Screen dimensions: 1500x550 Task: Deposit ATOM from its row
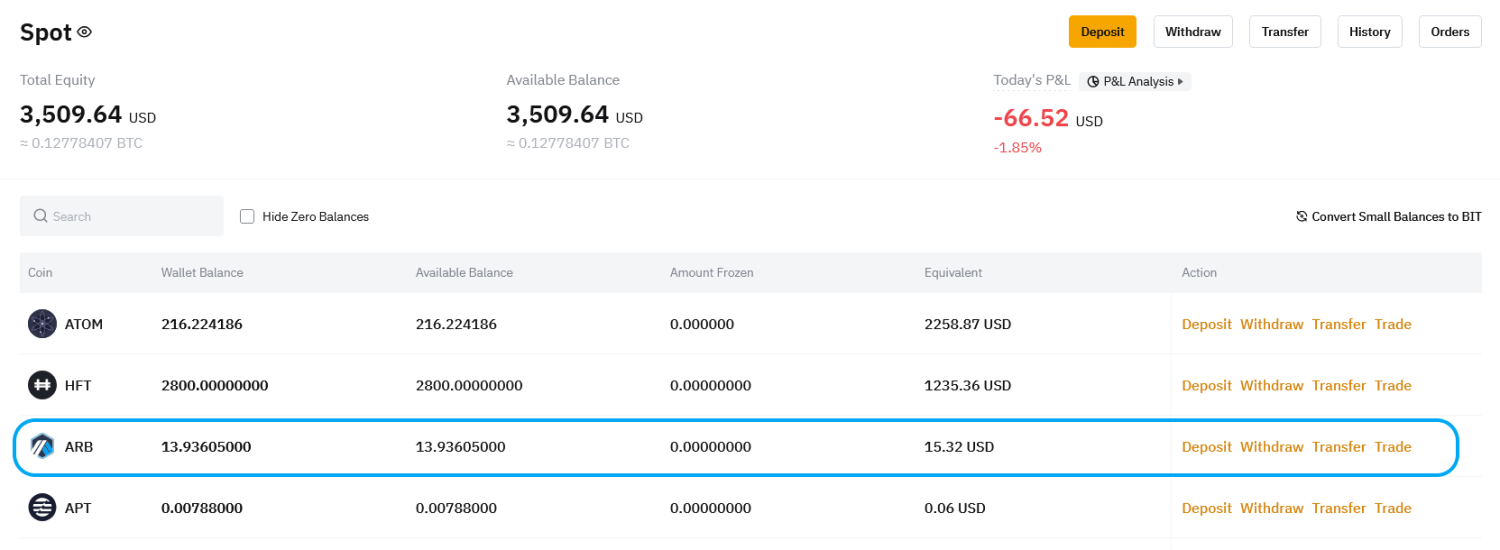[x=1206, y=324]
